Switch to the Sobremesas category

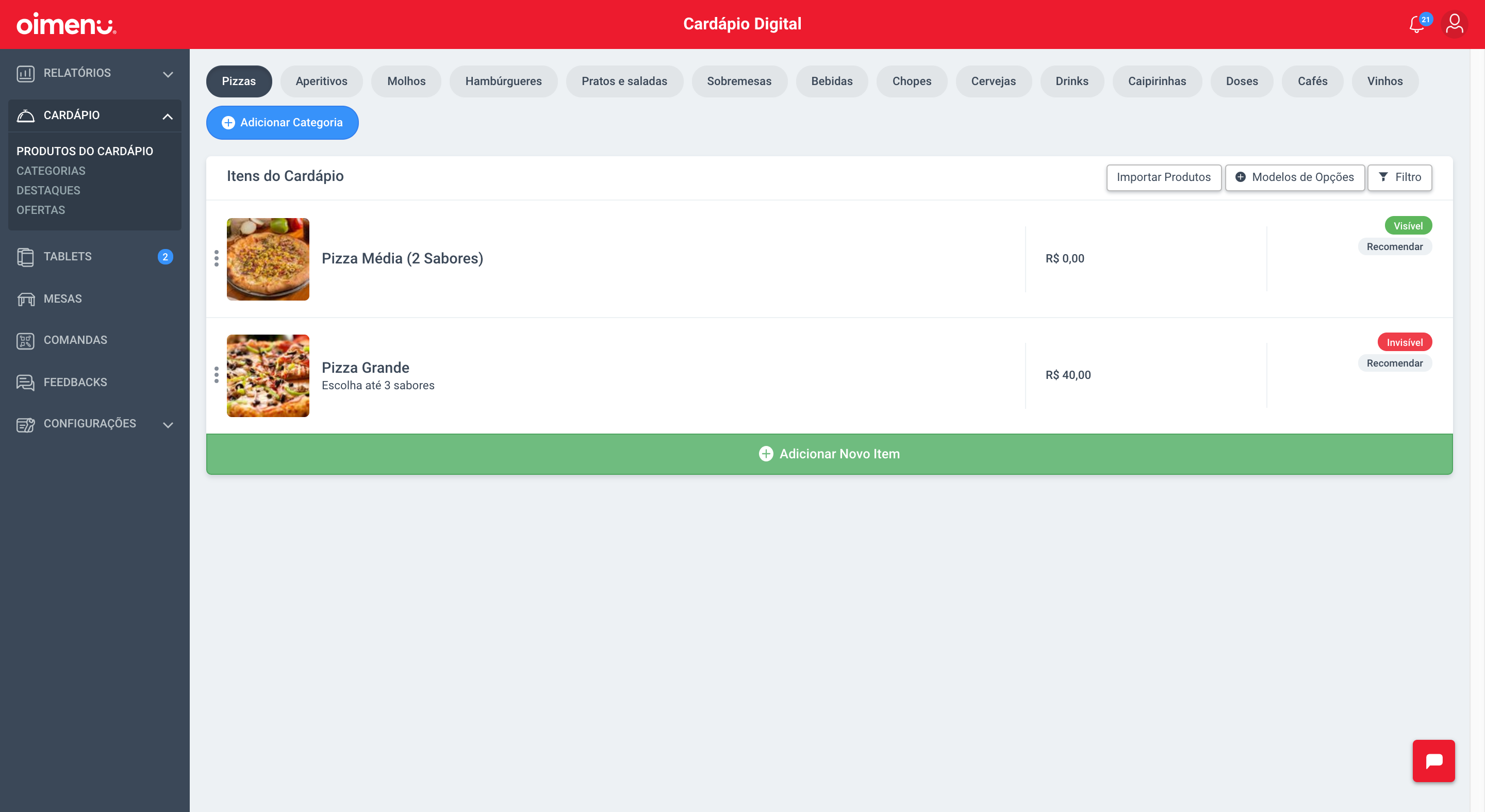pyautogui.click(x=739, y=81)
